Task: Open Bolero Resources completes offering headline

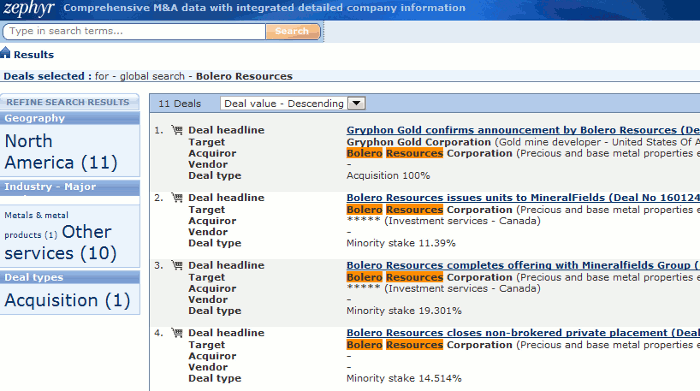Action: [523, 265]
